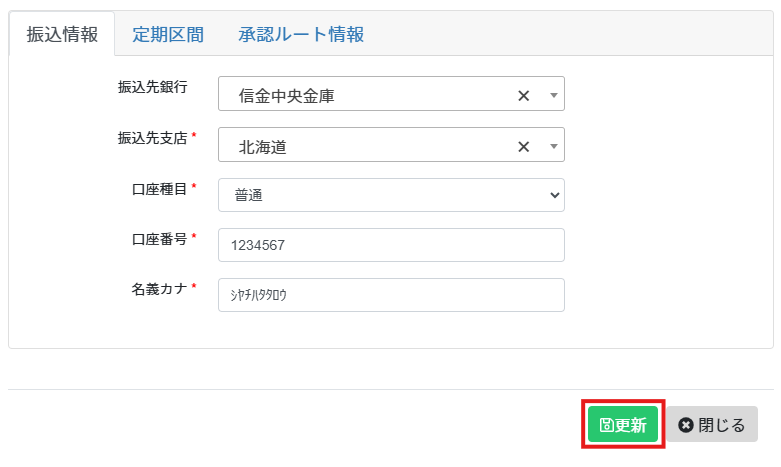Clear the 北海道 branch selection
The height and width of the screenshot is (467, 781).
tap(523, 147)
